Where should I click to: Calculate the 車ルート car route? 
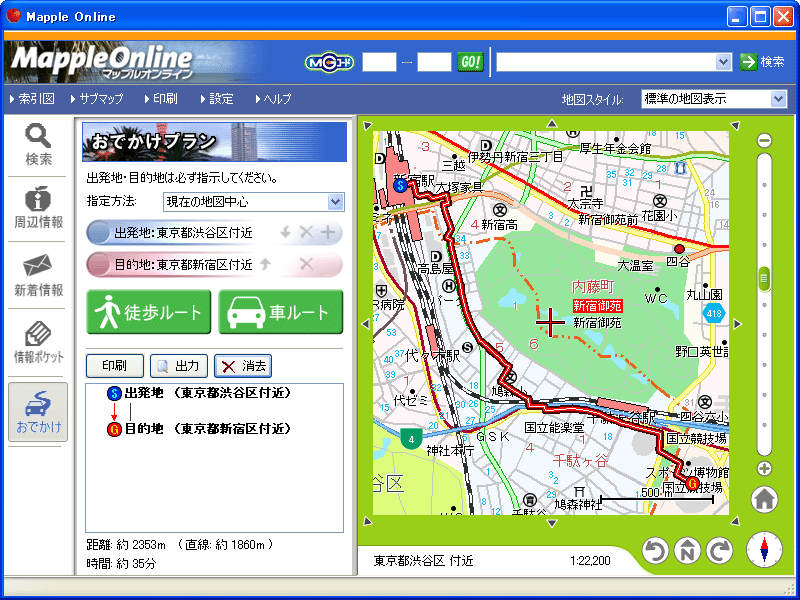[281, 312]
